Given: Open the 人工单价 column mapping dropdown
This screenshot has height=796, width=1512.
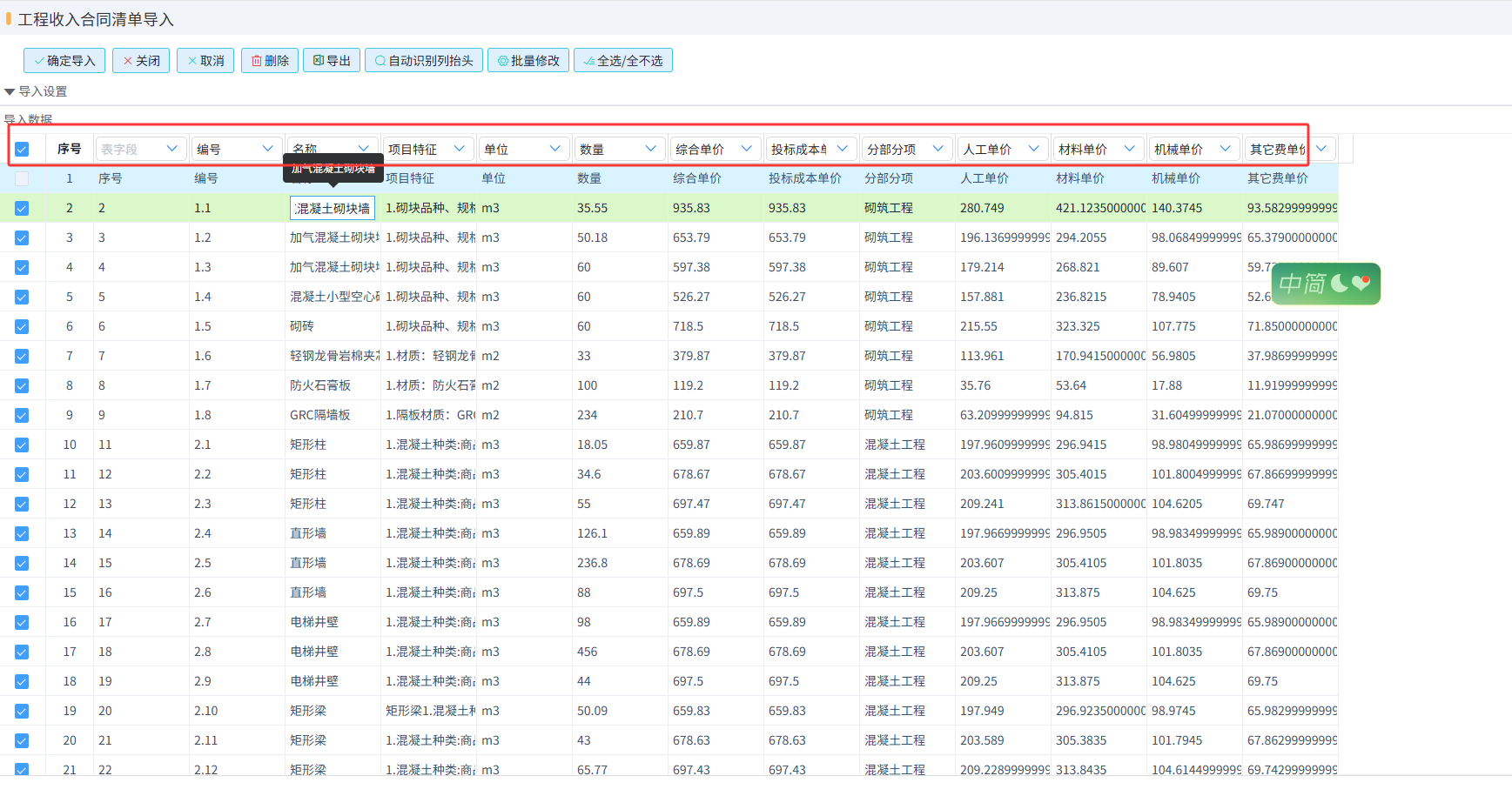Looking at the screenshot, I should click(x=1003, y=149).
